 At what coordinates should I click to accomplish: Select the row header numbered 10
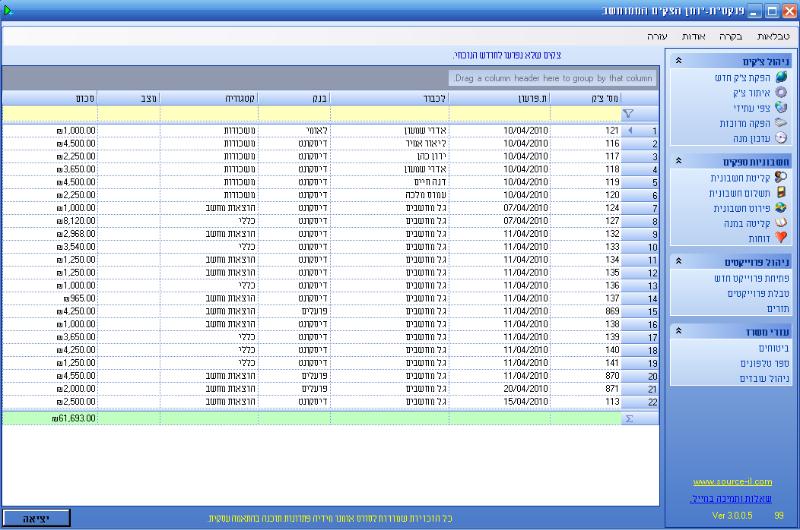click(640, 247)
